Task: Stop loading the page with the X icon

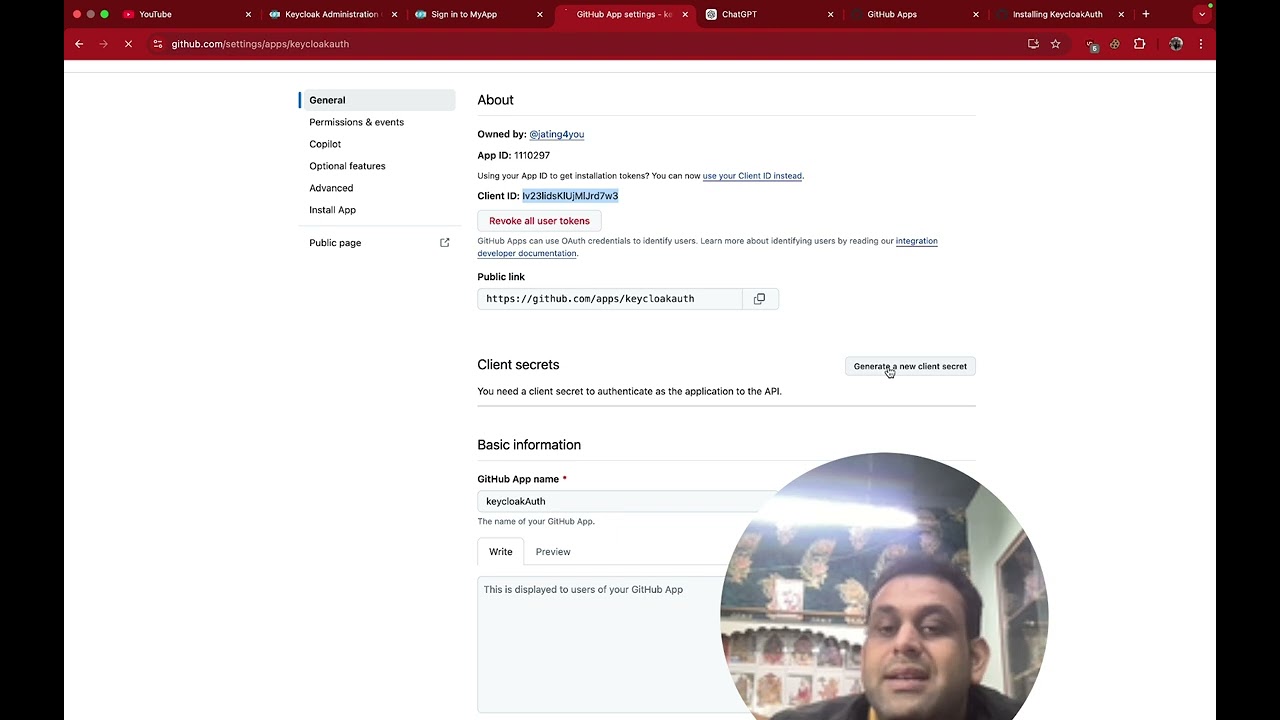Action: (x=128, y=44)
